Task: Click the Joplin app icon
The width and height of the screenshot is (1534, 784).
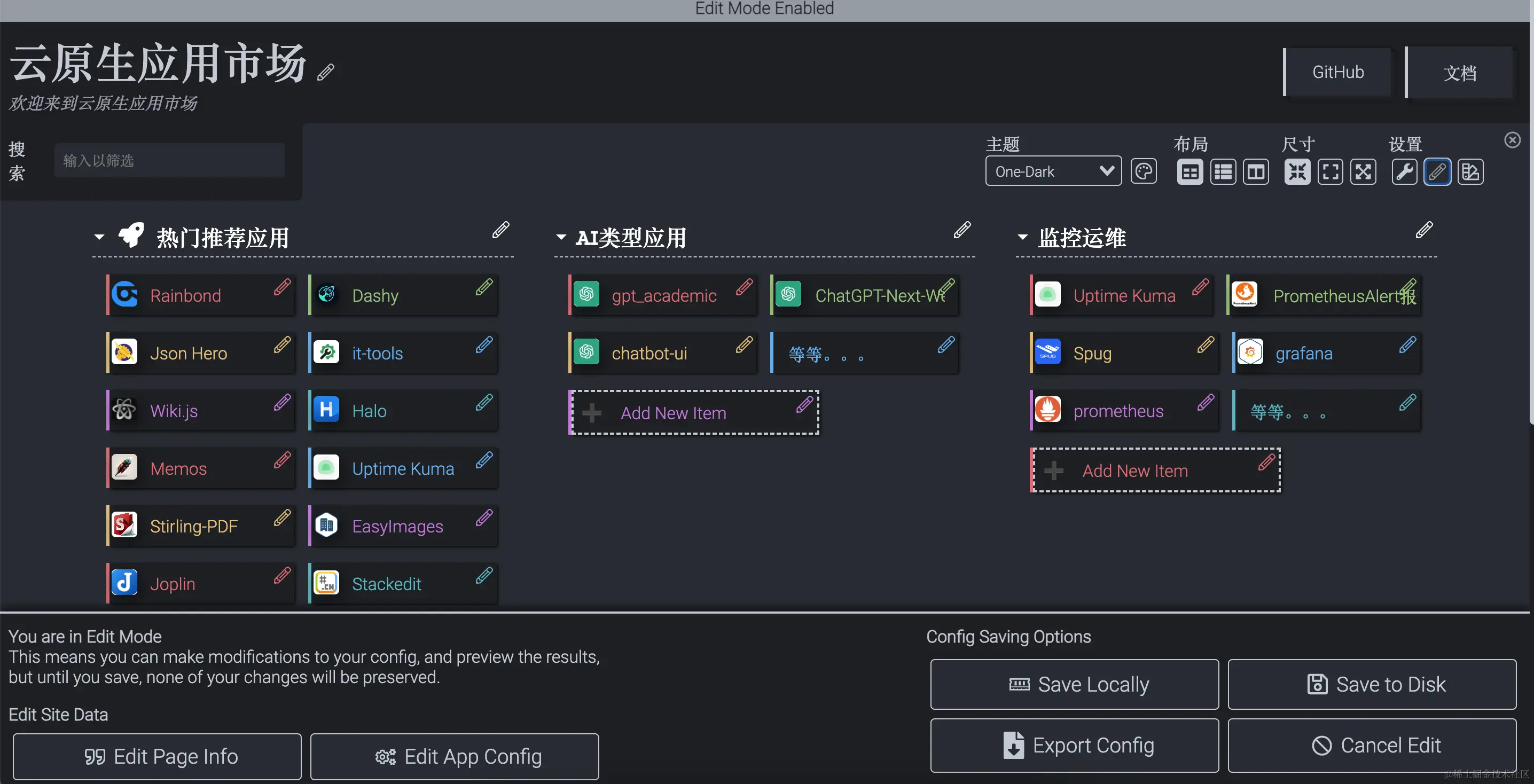Action: tap(124, 582)
